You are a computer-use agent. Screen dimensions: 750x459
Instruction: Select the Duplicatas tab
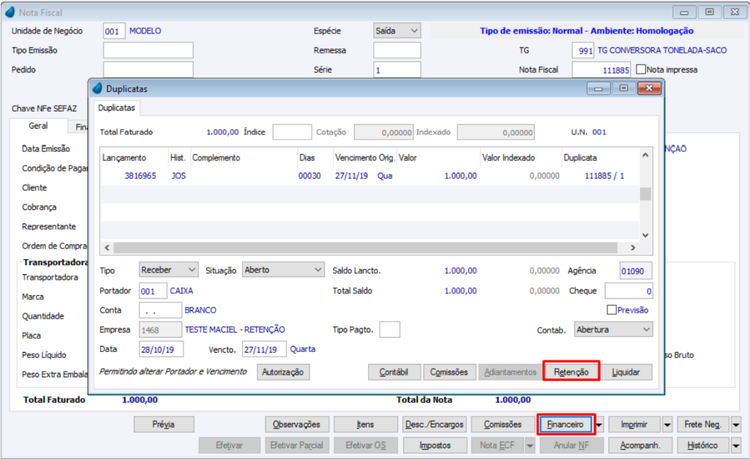click(x=116, y=108)
